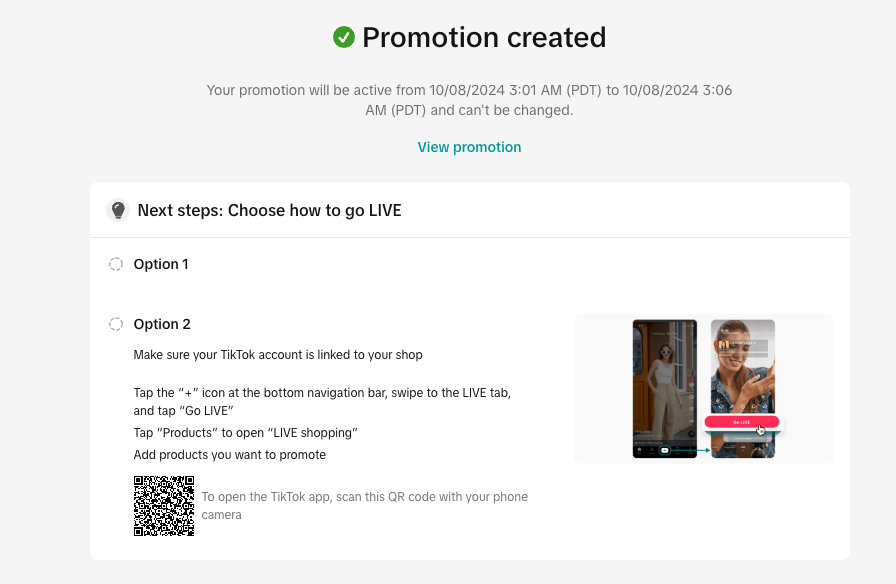Click the 'Make sure your TikTok account is linked' step

(x=278, y=354)
